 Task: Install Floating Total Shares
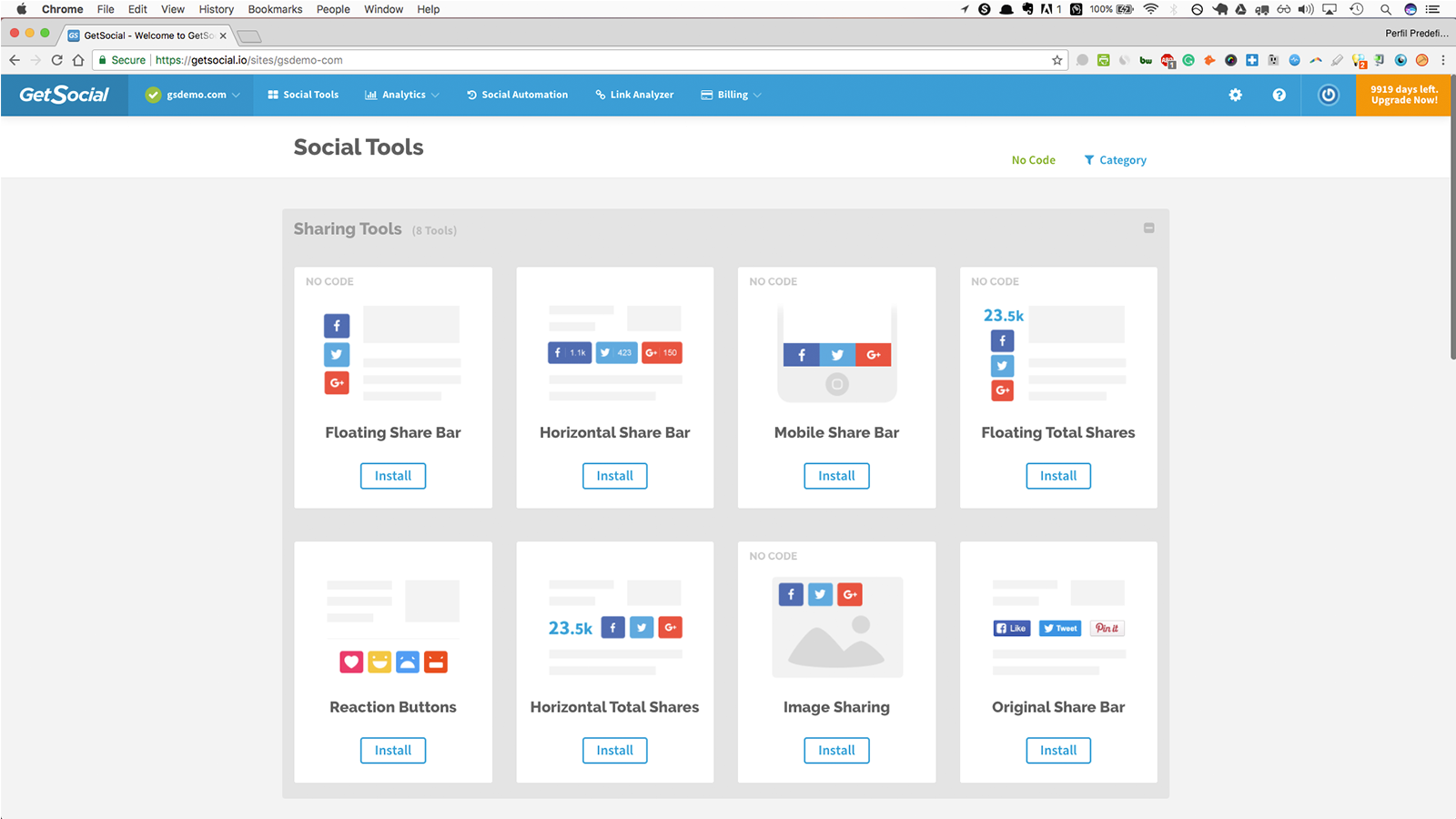click(1058, 476)
